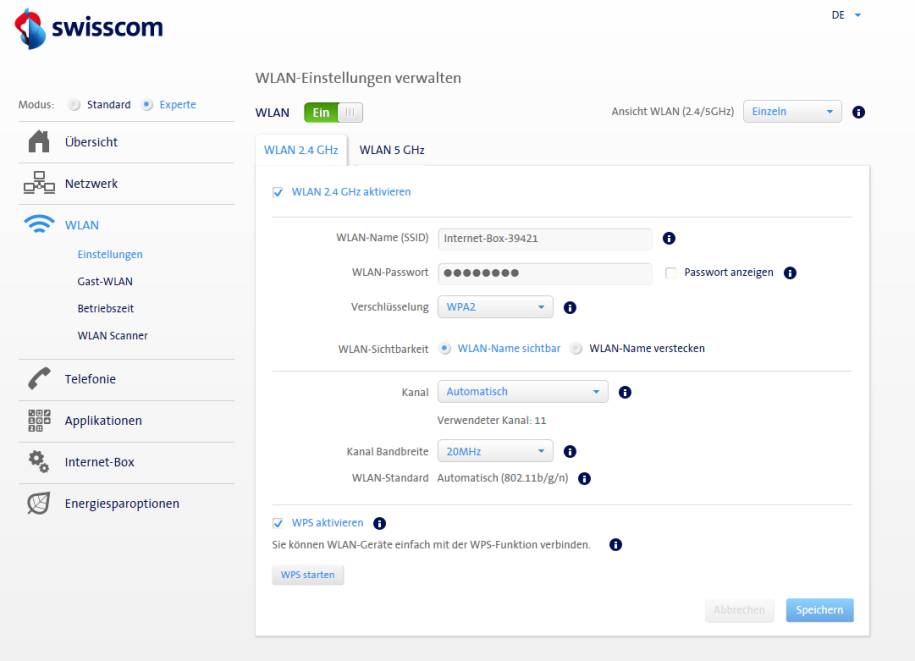Select the Telefonie phone icon
The height and width of the screenshot is (661, 915).
point(39,379)
